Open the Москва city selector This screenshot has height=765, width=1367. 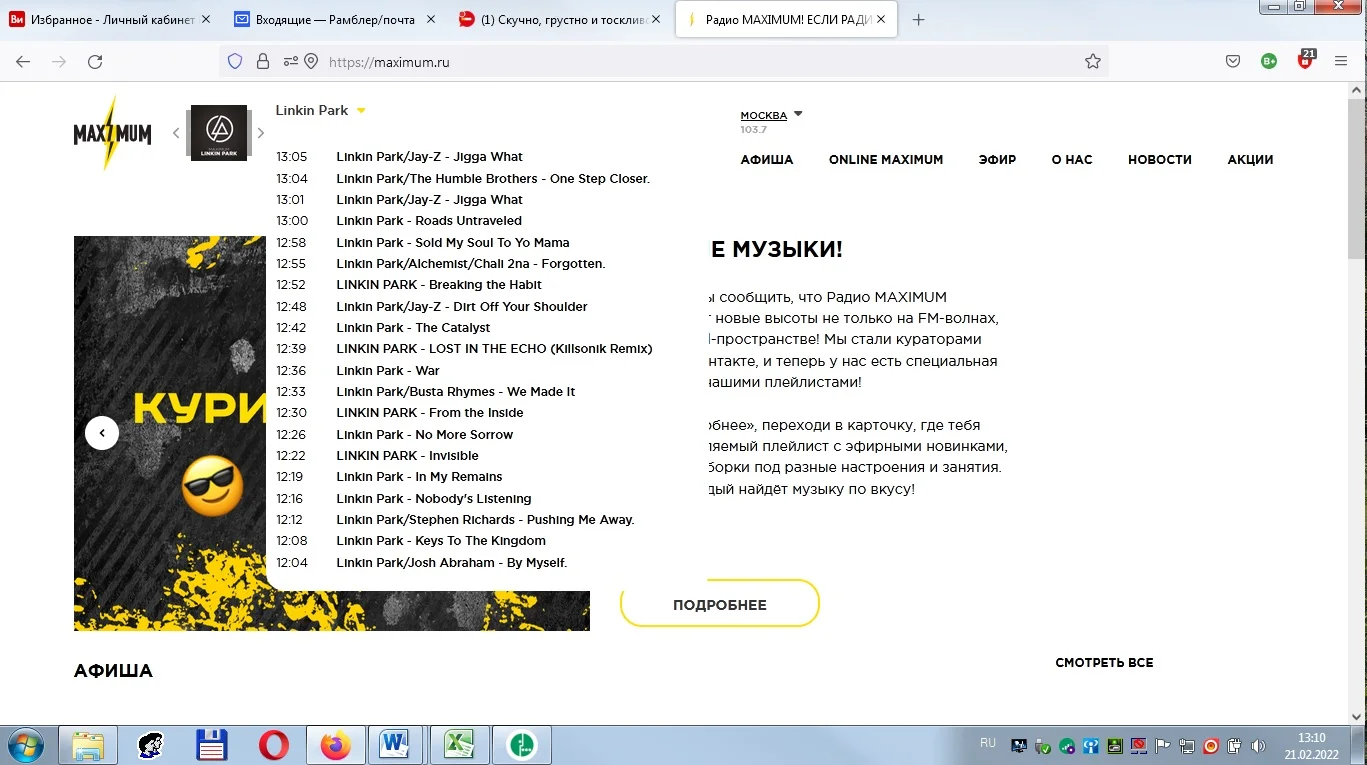(x=771, y=115)
